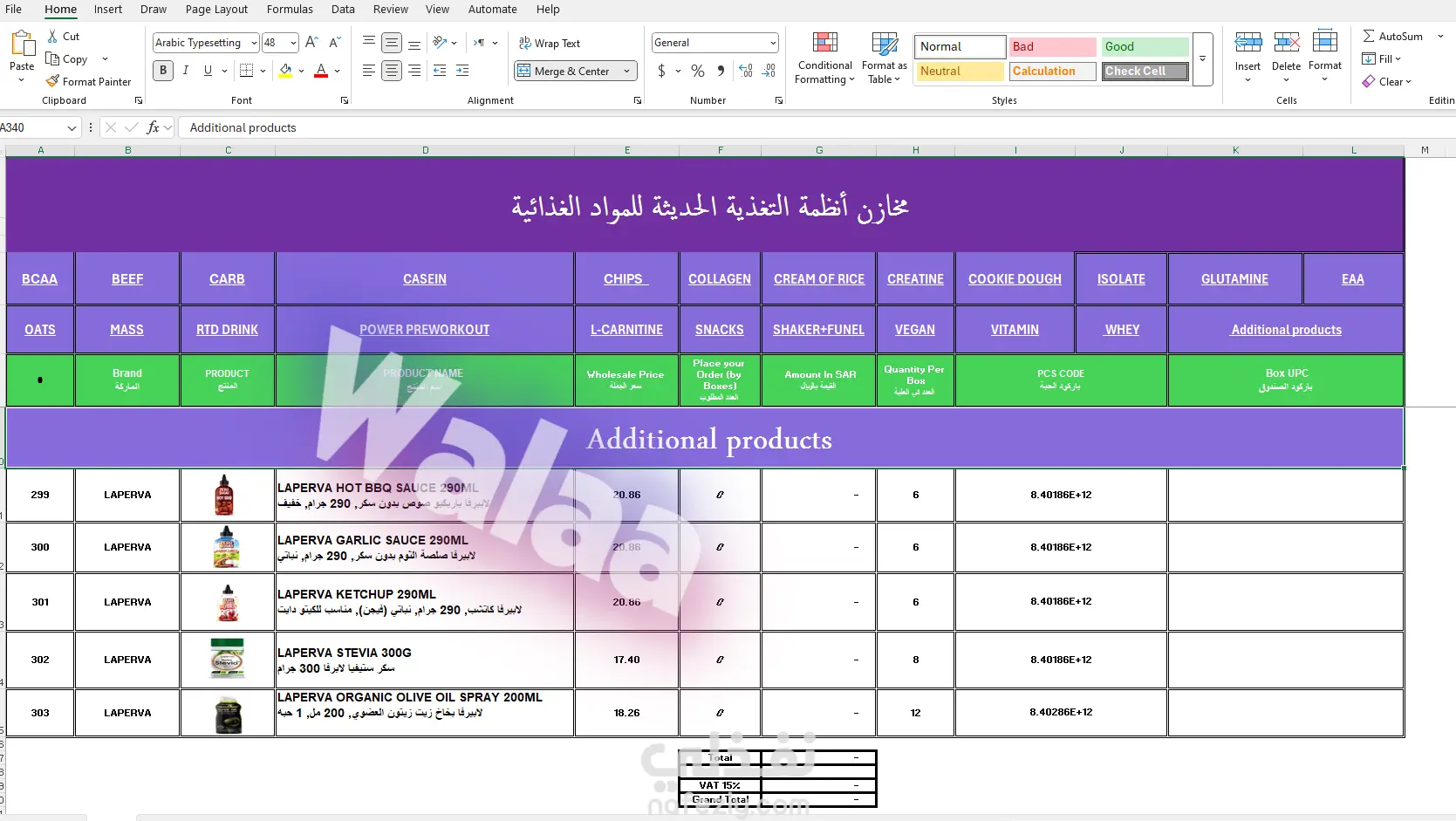
Task: Top-align the cell contents
Action: pyautogui.click(x=369, y=43)
